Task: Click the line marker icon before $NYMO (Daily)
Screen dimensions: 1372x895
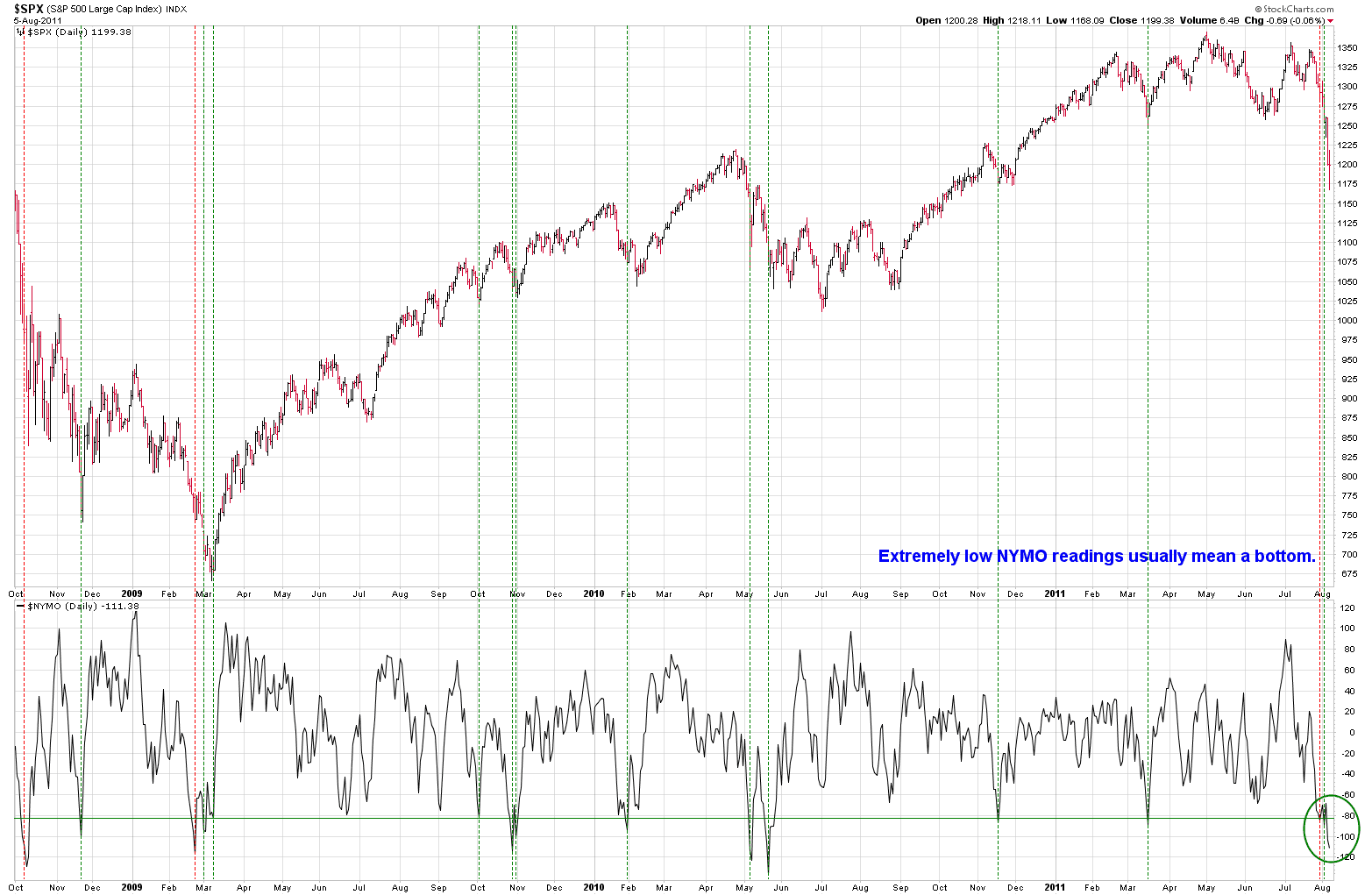Action: 21,606
